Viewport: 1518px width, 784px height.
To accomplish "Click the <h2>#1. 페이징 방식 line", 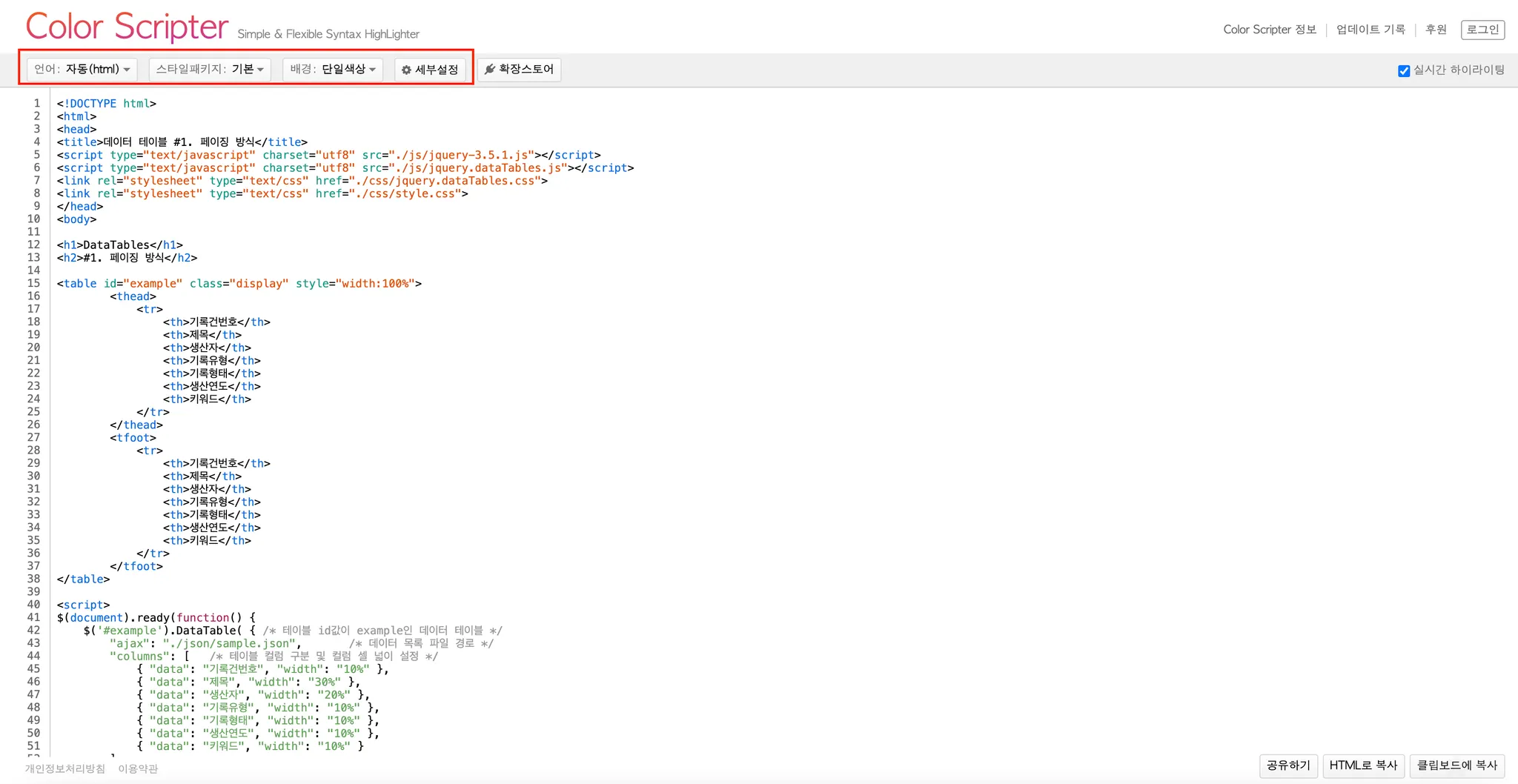I will [x=127, y=258].
